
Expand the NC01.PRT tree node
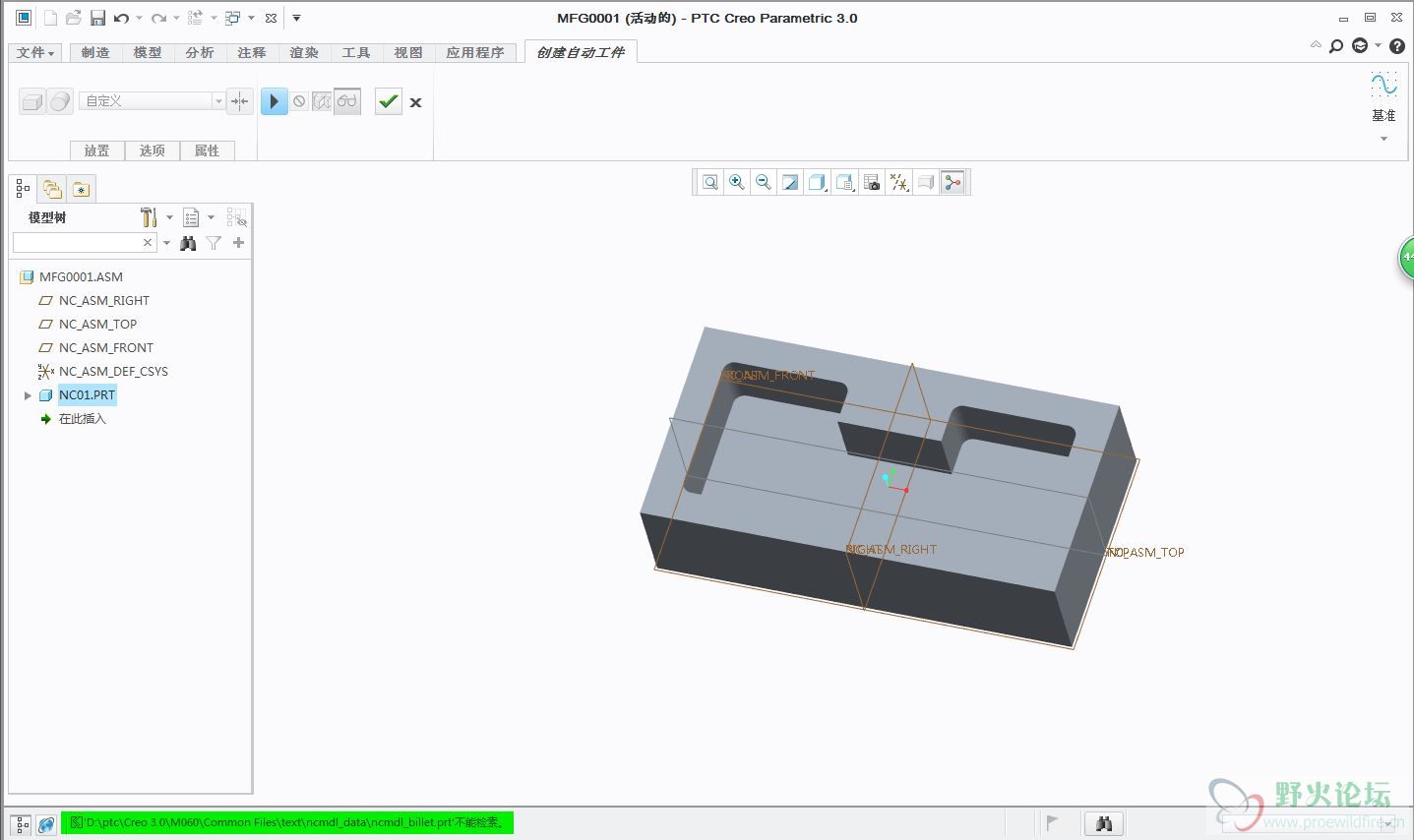28,395
